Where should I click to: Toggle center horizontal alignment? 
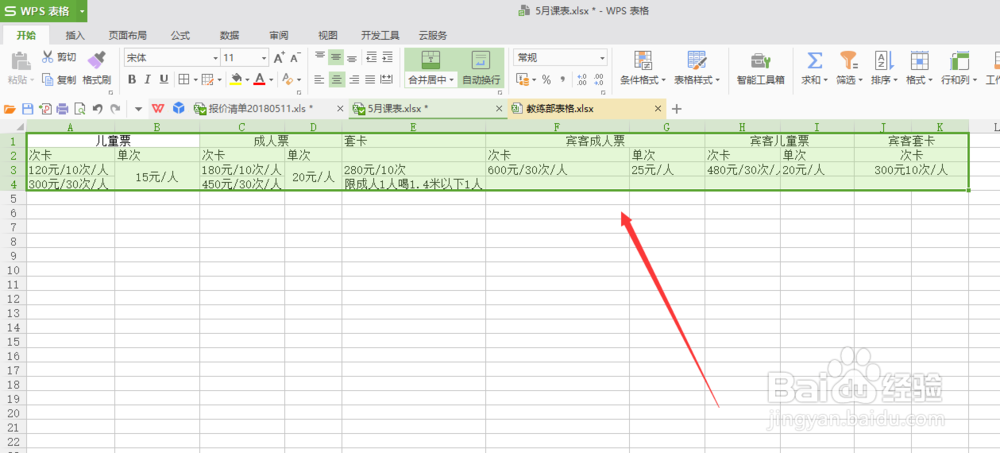point(336,80)
